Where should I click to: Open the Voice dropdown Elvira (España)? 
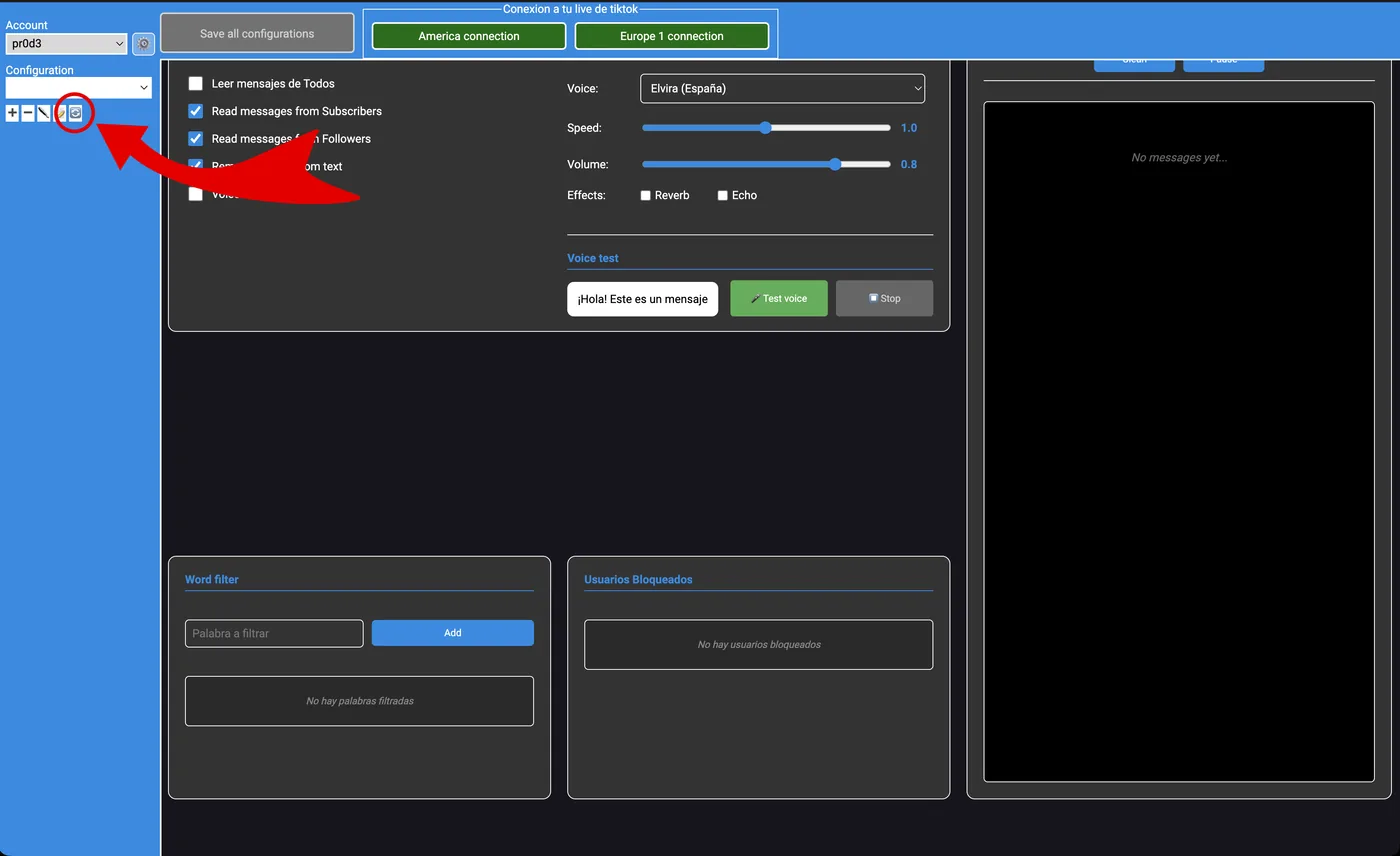(782, 89)
